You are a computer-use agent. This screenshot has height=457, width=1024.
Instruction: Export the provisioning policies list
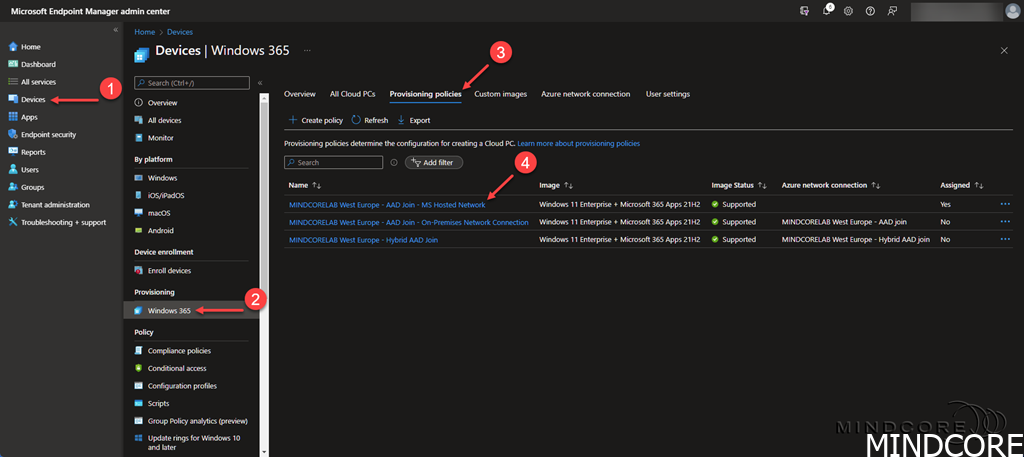(413, 120)
